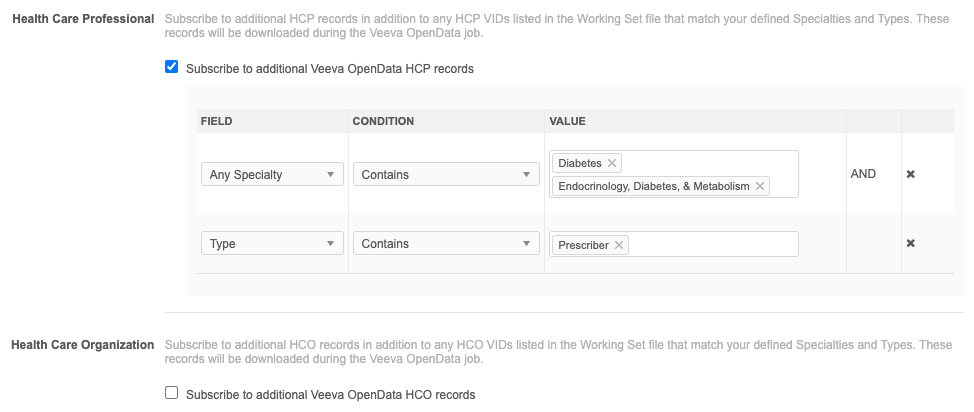Remove Endocrinology, Diabetes, & Metabolism tag
The width and height of the screenshot is (974, 412).
[x=760, y=186]
